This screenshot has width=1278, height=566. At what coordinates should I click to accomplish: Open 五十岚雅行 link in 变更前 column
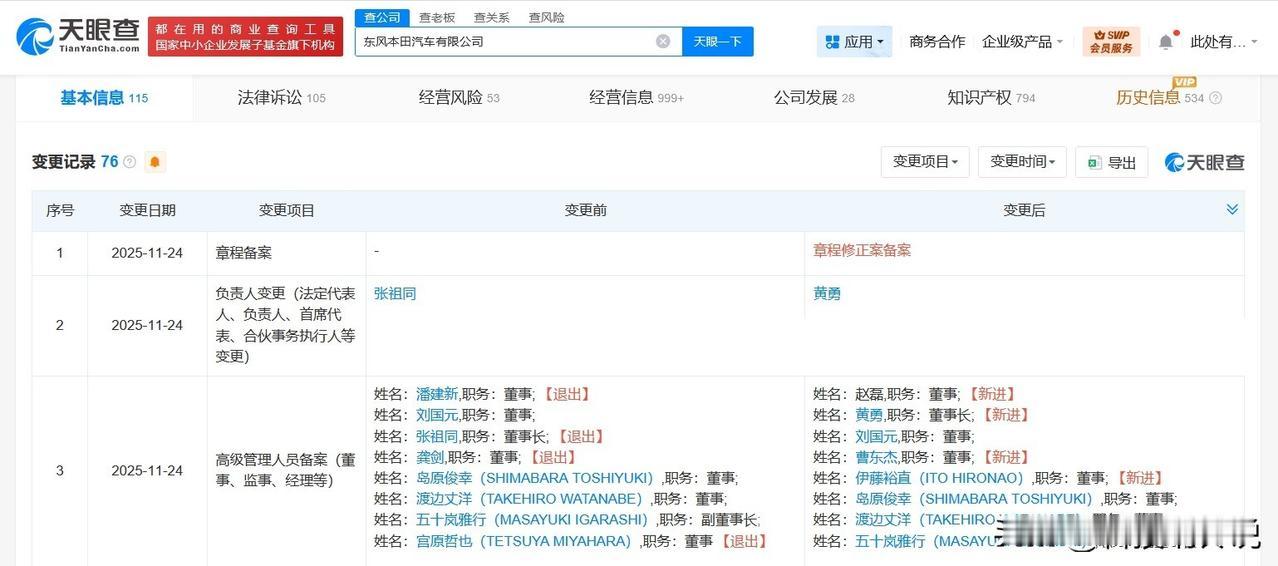point(532,520)
